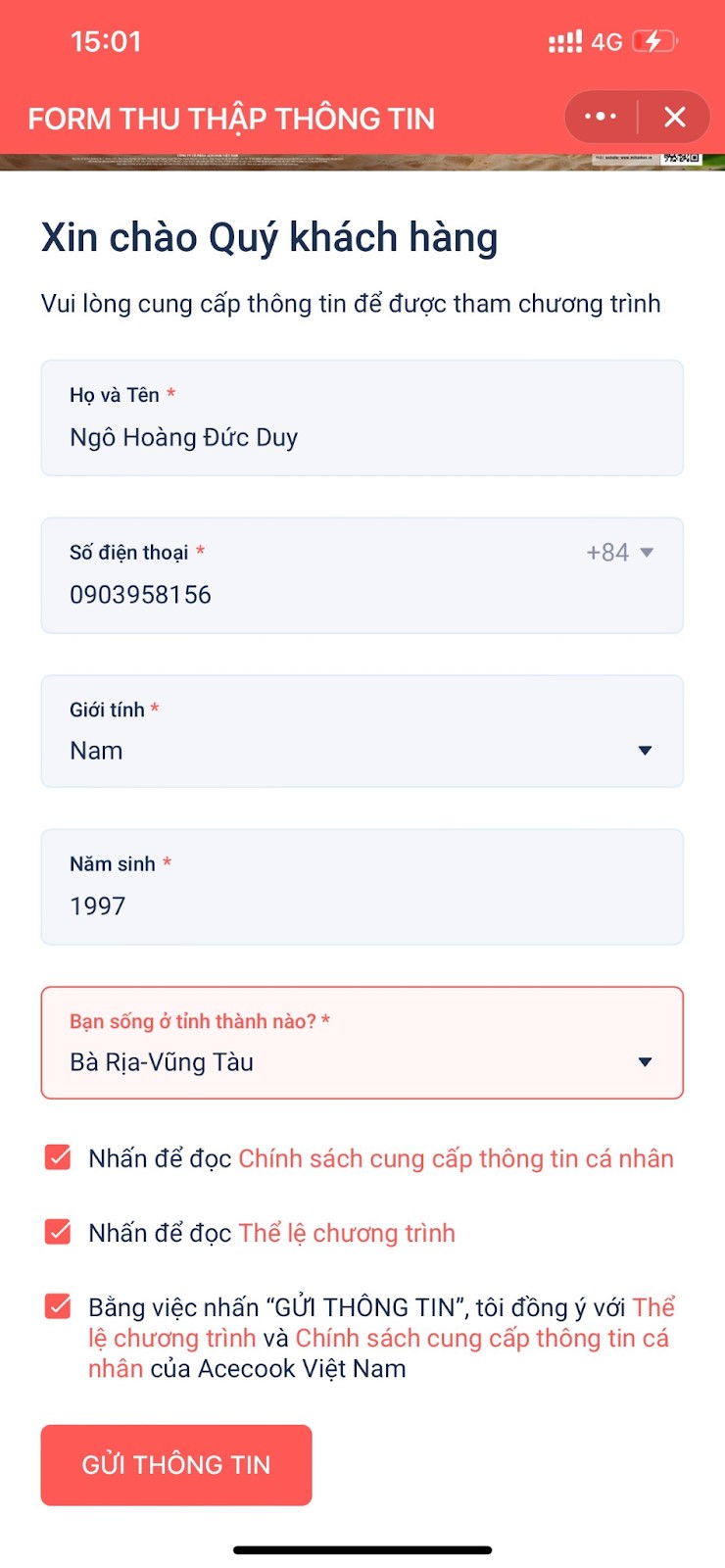Image resolution: width=725 pixels, height=1568 pixels.
Task: Expand the Giới tính gender dropdown
Action: pos(645,751)
